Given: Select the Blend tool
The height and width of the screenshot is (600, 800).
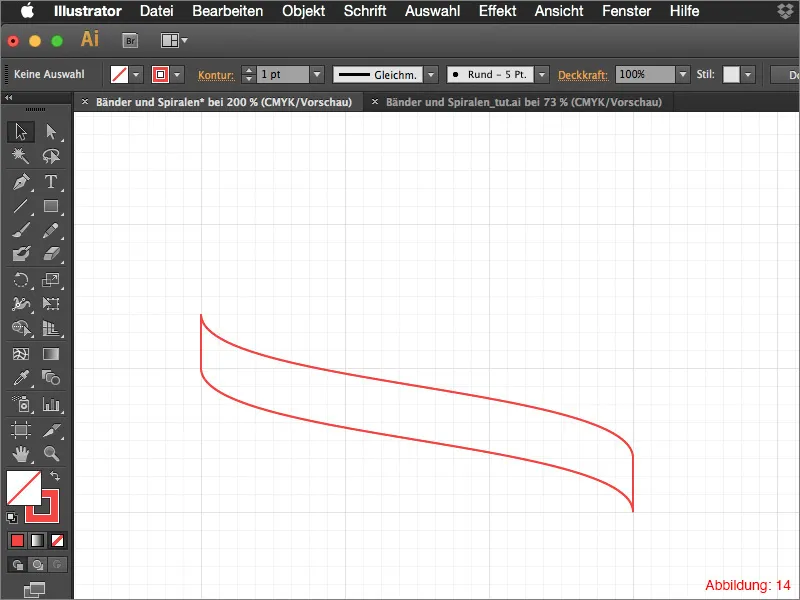Looking at the screenshot, I should (x=51, y=378).
